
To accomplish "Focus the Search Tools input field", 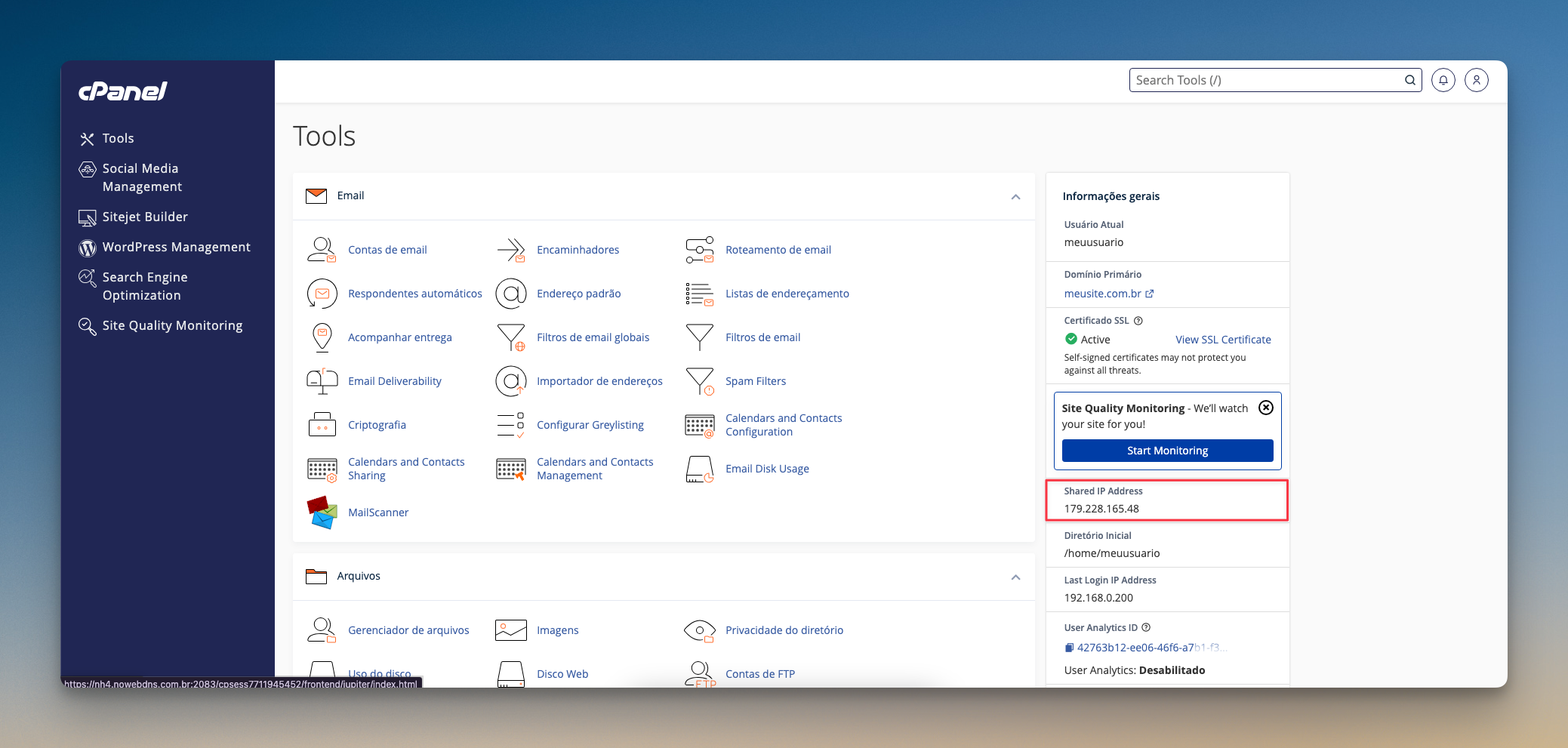I will [x=1265, y=80].
